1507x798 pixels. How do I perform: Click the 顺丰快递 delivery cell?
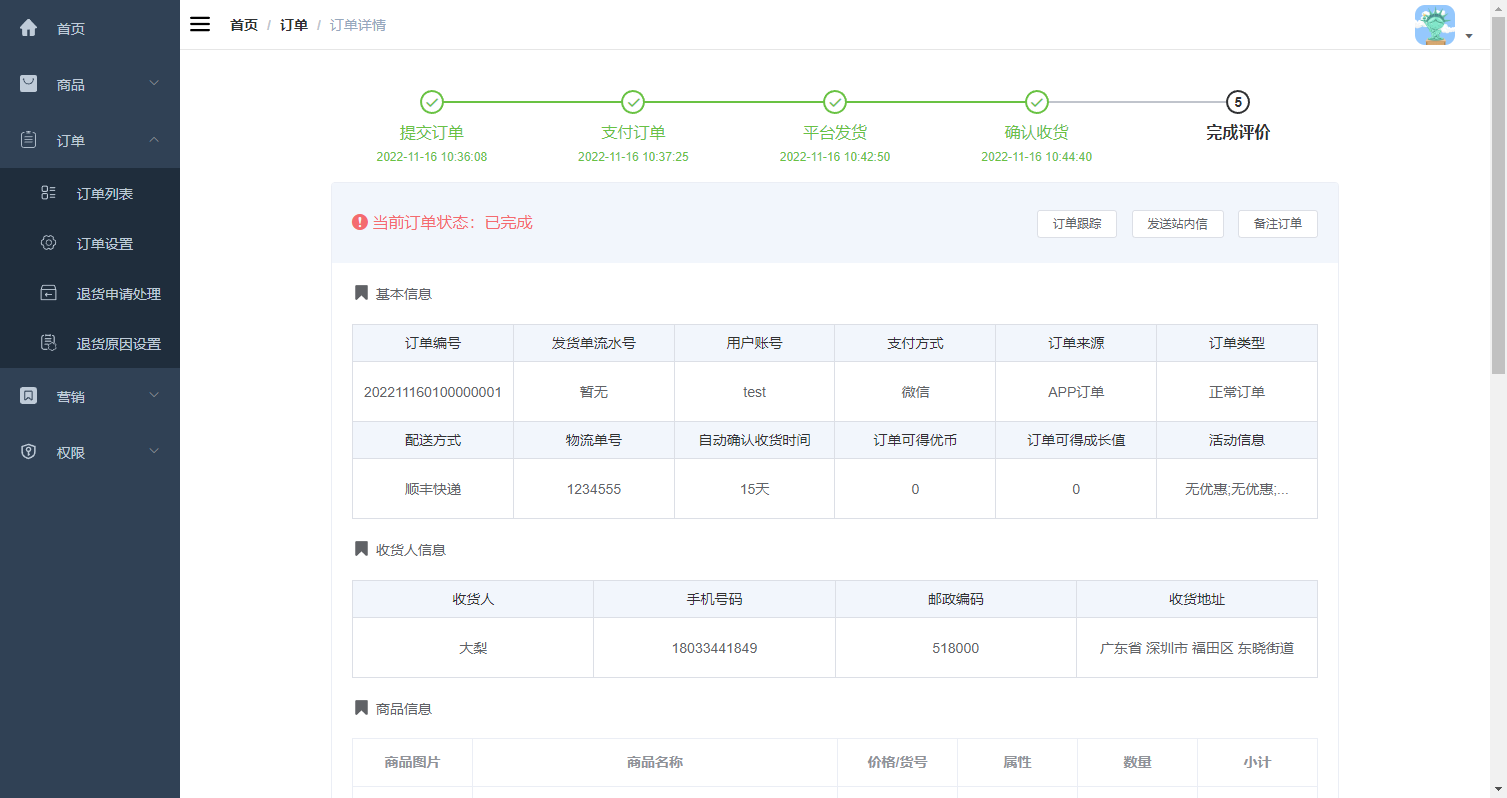433,489
